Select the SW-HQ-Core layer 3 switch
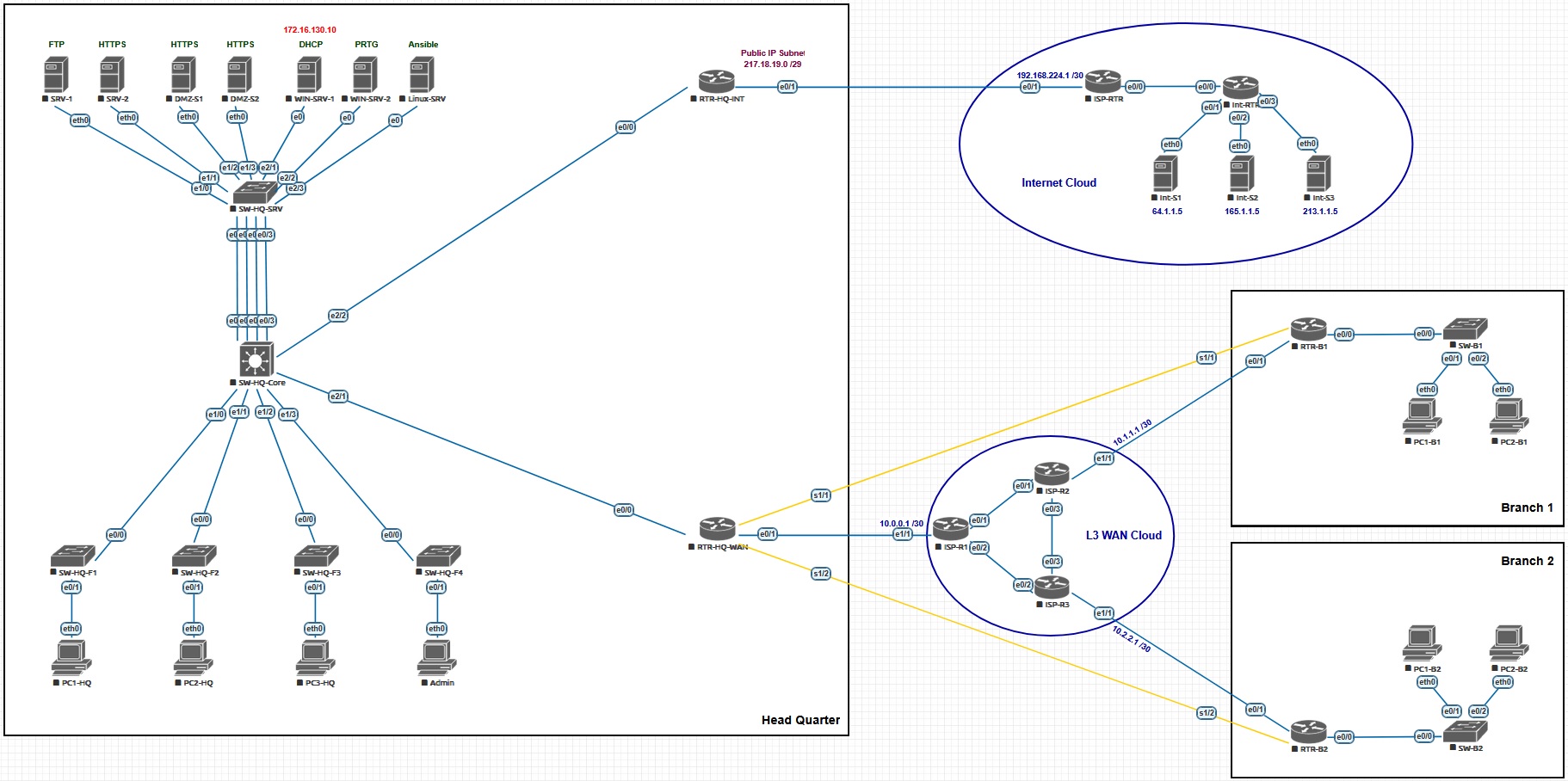The image size is (1568, 781). (x=256, y=360)
